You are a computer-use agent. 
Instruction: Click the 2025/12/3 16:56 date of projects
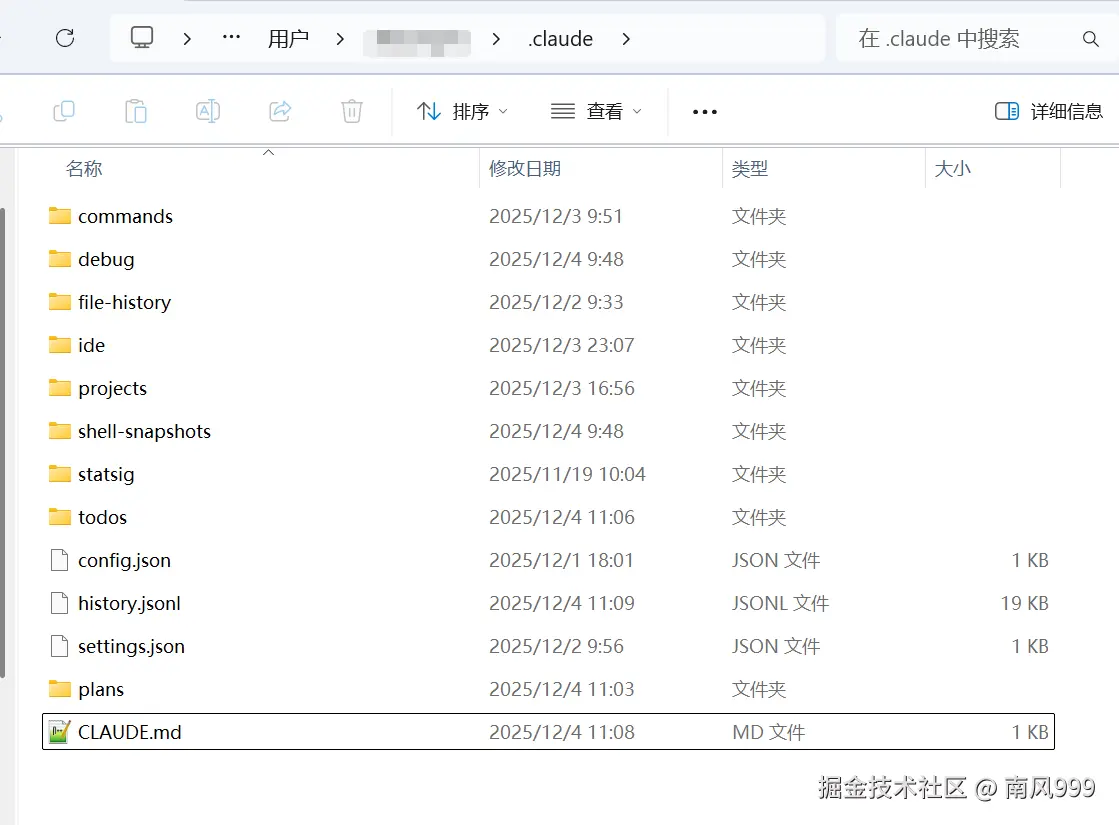562,388
